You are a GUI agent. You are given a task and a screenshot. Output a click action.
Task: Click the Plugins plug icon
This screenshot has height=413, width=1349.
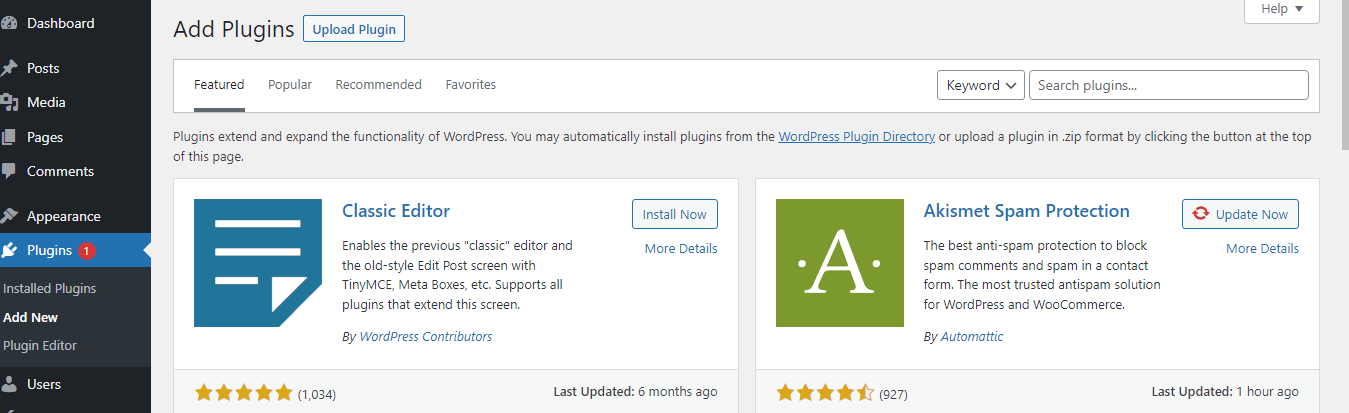[9, 250]
